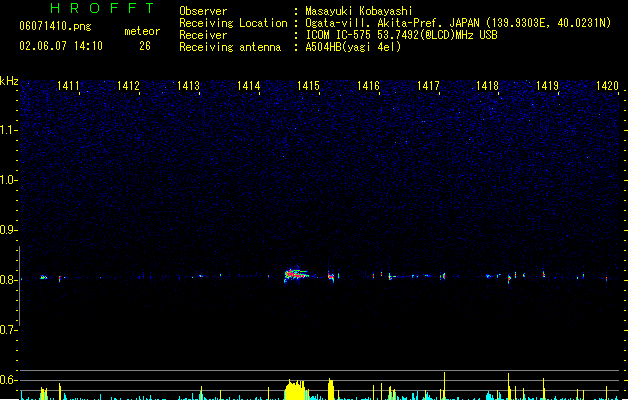Click antenna text A504HB(yagi 4el)
Image resolution: width=629 pixels, height=400 pixels.
point(353,47)
